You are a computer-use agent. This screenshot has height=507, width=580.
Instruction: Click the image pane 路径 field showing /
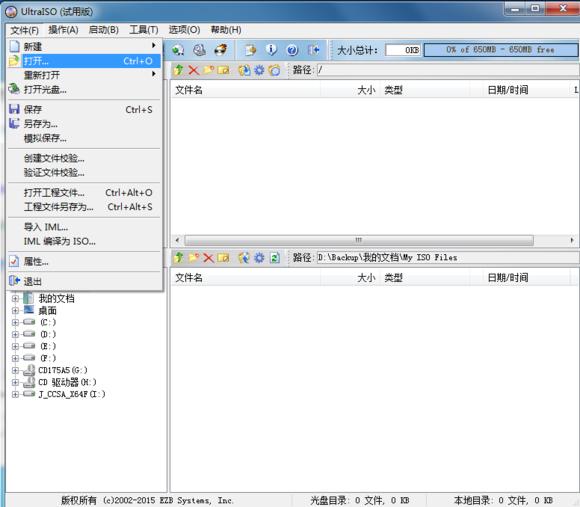pyautogui.click(x=448, y=70)
